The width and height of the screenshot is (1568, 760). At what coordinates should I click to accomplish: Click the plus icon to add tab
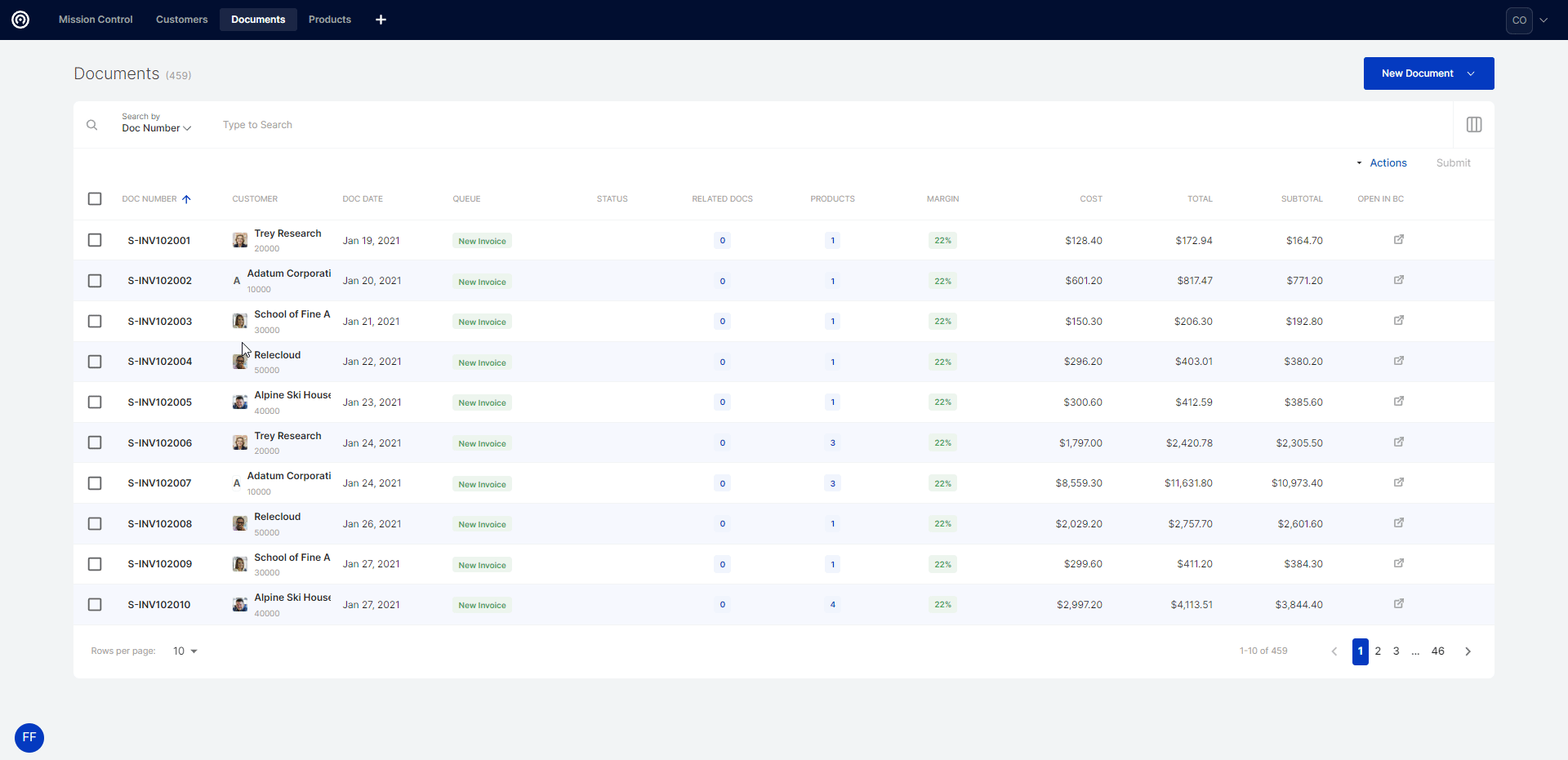pyautogui.click(x=381, y=20)
